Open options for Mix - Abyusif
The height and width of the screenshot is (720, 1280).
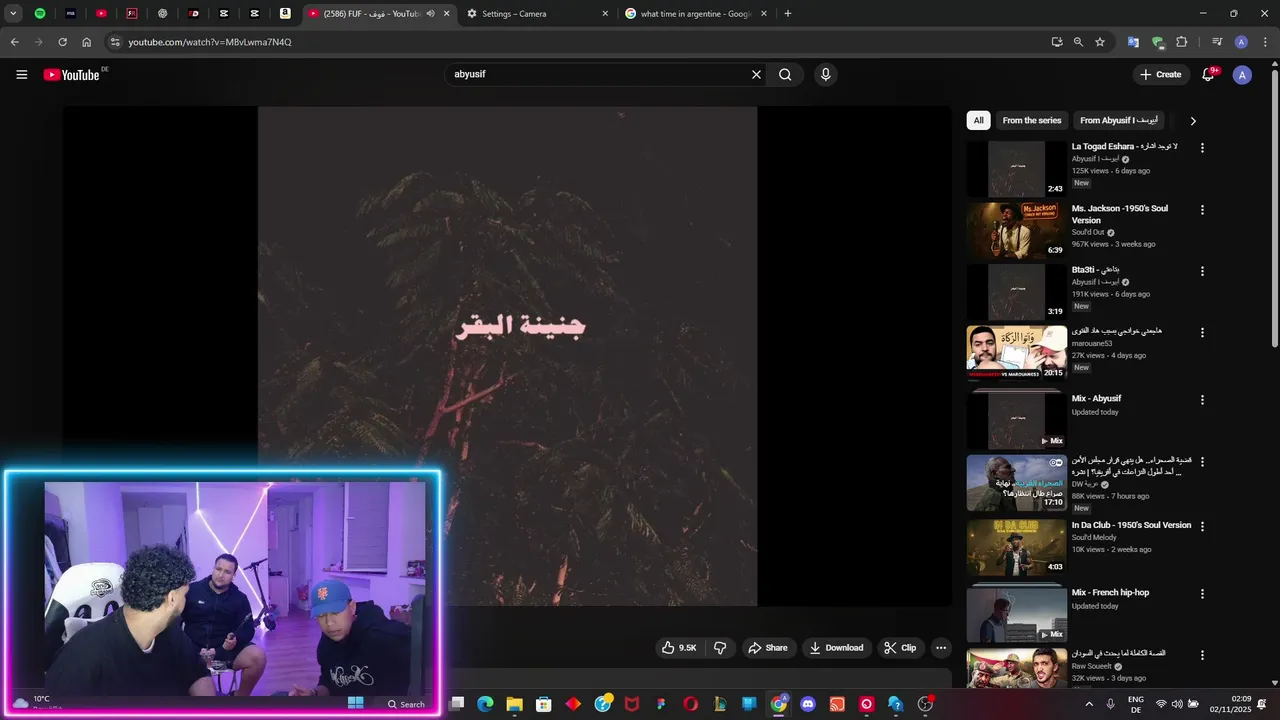click(1202, 400)
